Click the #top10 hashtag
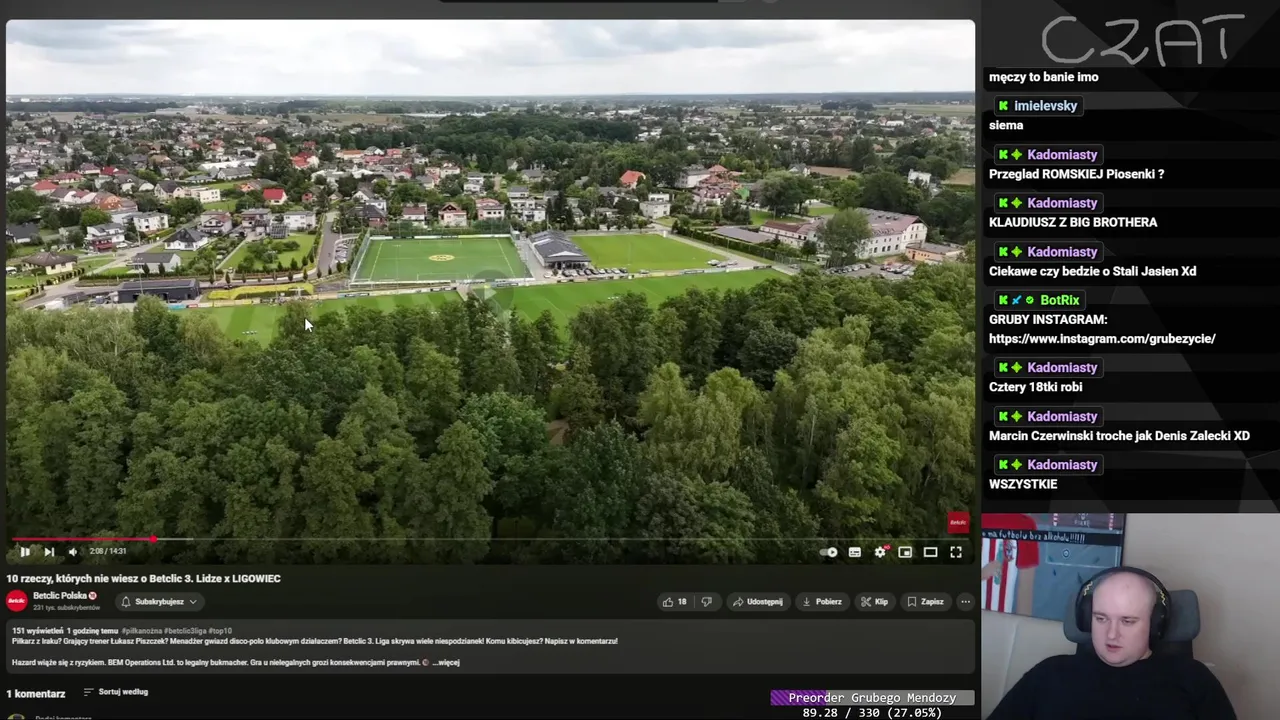 [x=219, y=632]
